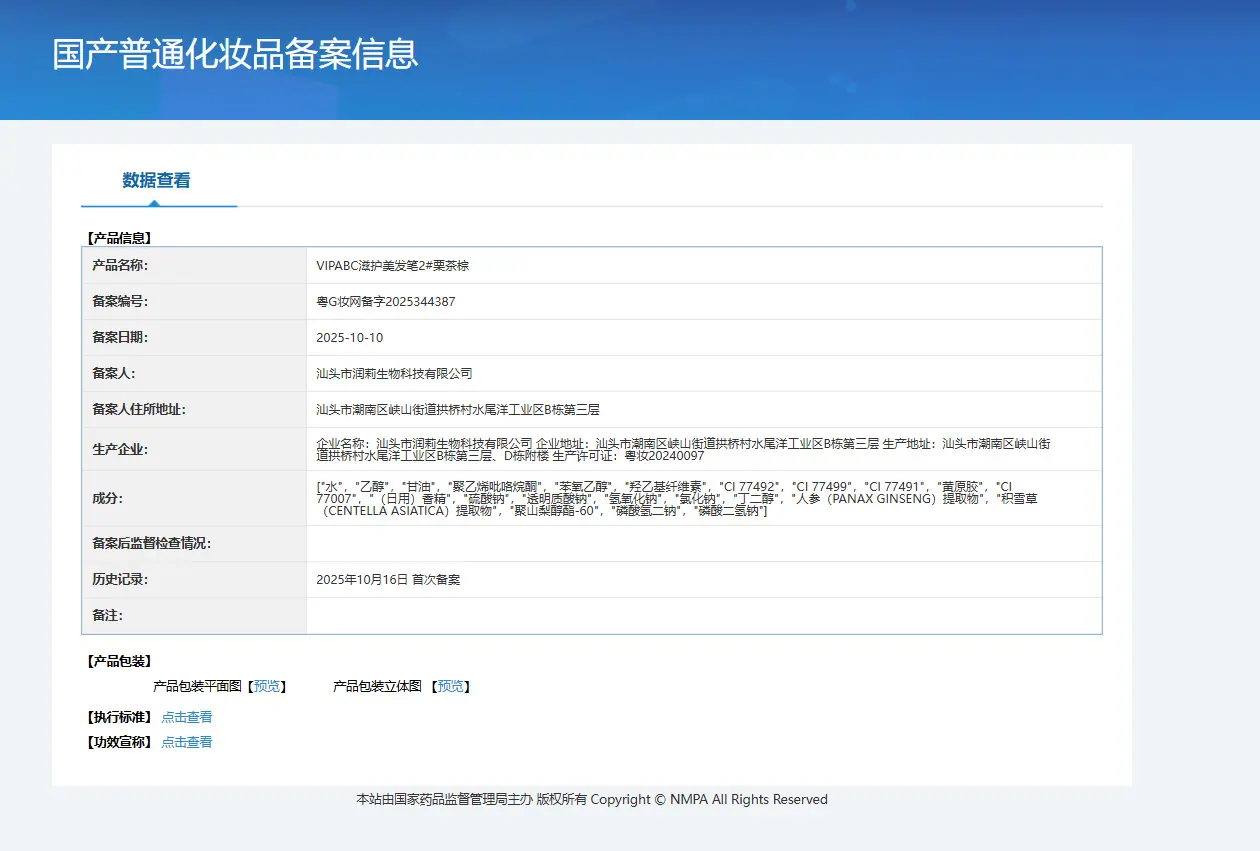Preview the 产品包装立体图 image

[x=451, y=687]
